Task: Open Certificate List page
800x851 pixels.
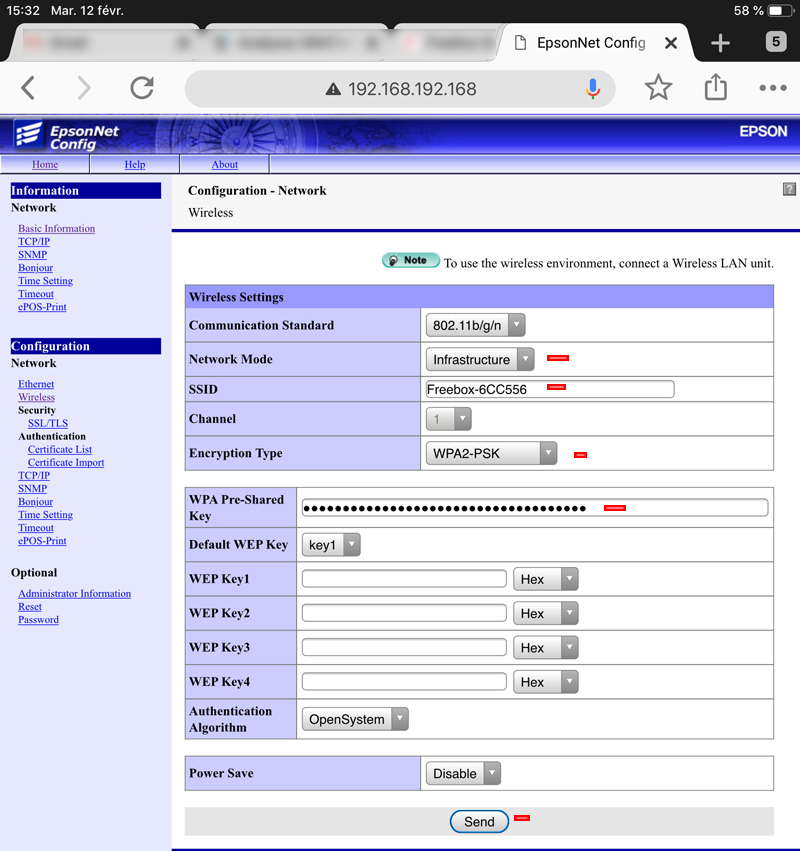Action: coord(60,449)
